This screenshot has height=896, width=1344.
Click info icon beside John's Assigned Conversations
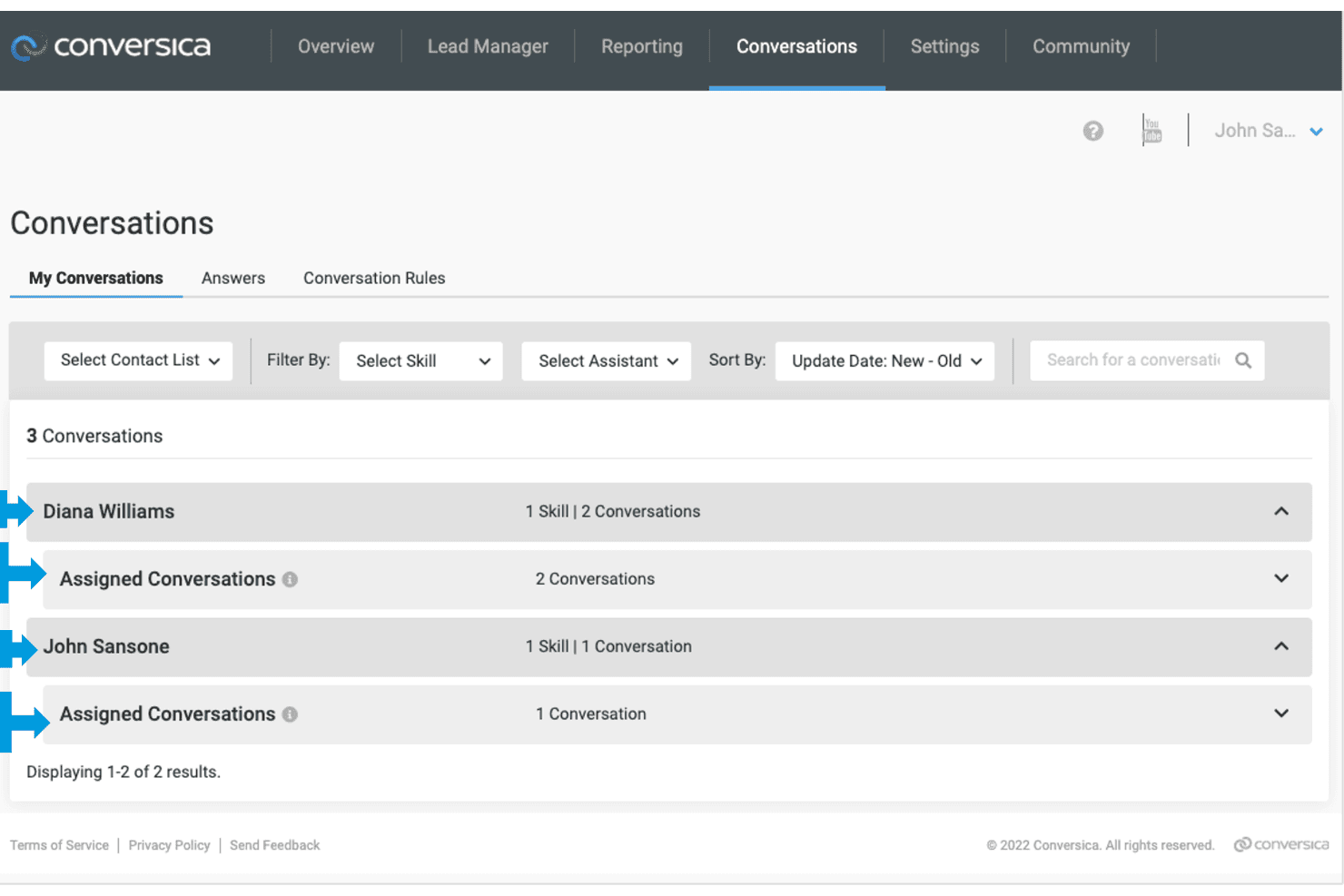point(290,714)
